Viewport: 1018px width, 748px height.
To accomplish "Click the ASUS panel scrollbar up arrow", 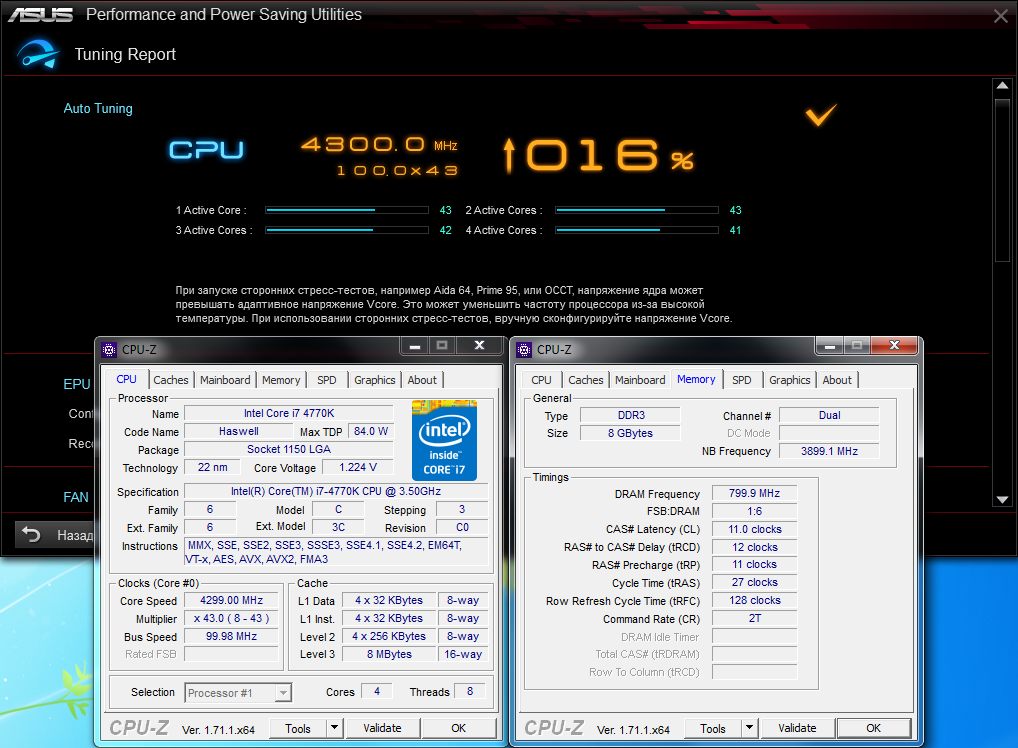I will 1003,89.
